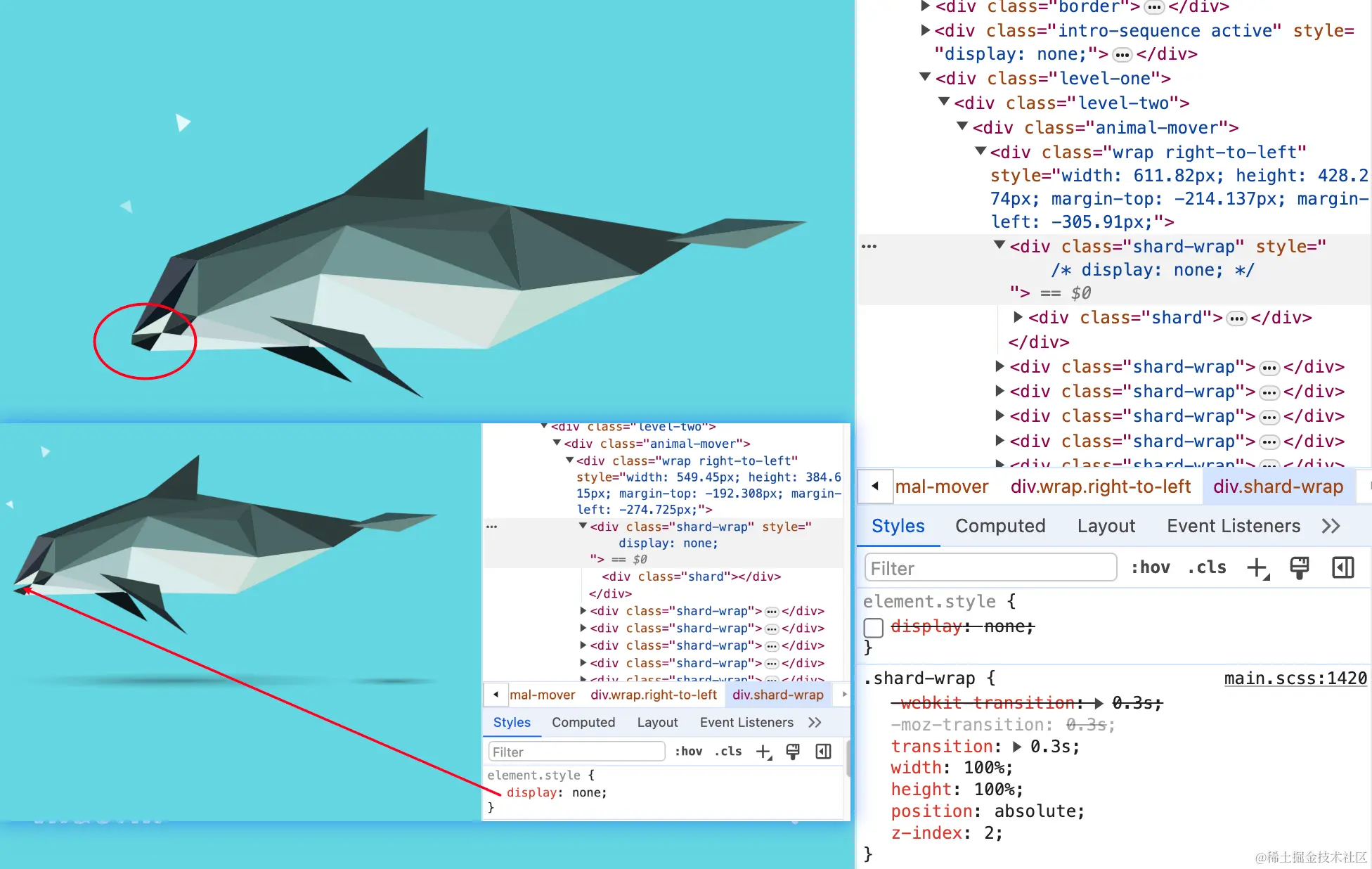The width and height of the screenshot is (1372, 869).
Task: Toggle the computed styles sidebar icon
Action: 1342,567
